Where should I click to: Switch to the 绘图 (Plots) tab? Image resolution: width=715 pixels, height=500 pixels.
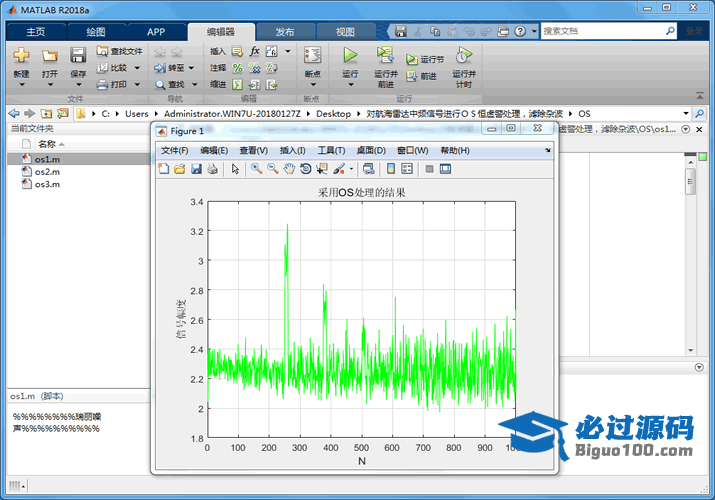(96, 32)
